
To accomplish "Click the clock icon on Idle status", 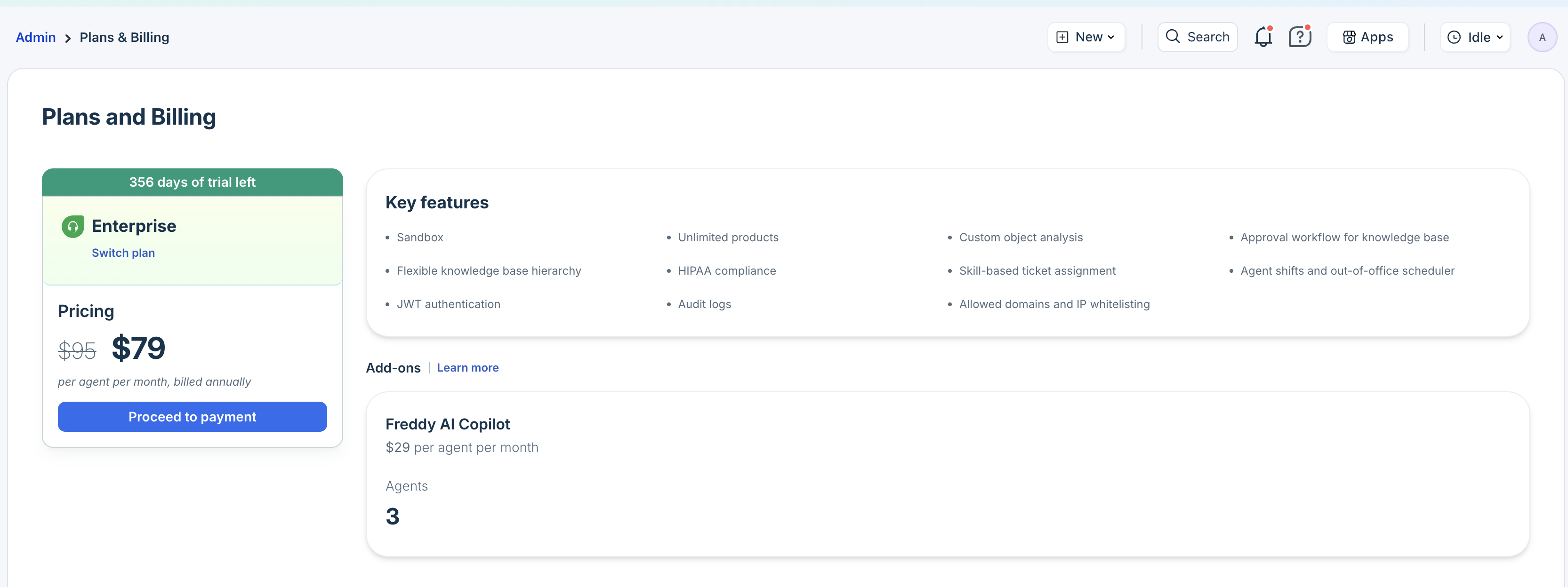I will [x=1454, y=37].
